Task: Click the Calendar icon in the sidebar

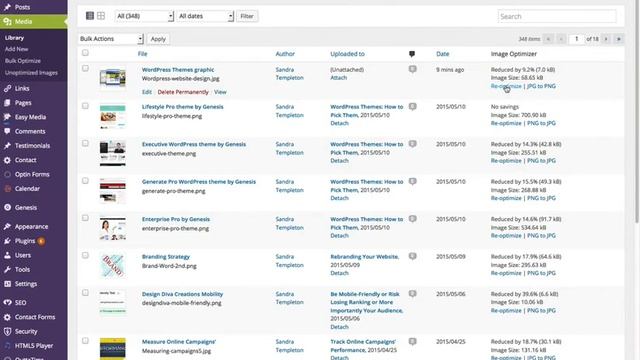Action: (7, 189)
